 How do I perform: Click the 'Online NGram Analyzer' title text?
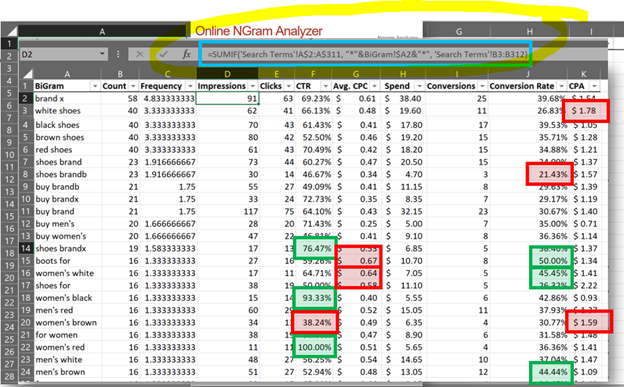(x=259, y=31)
